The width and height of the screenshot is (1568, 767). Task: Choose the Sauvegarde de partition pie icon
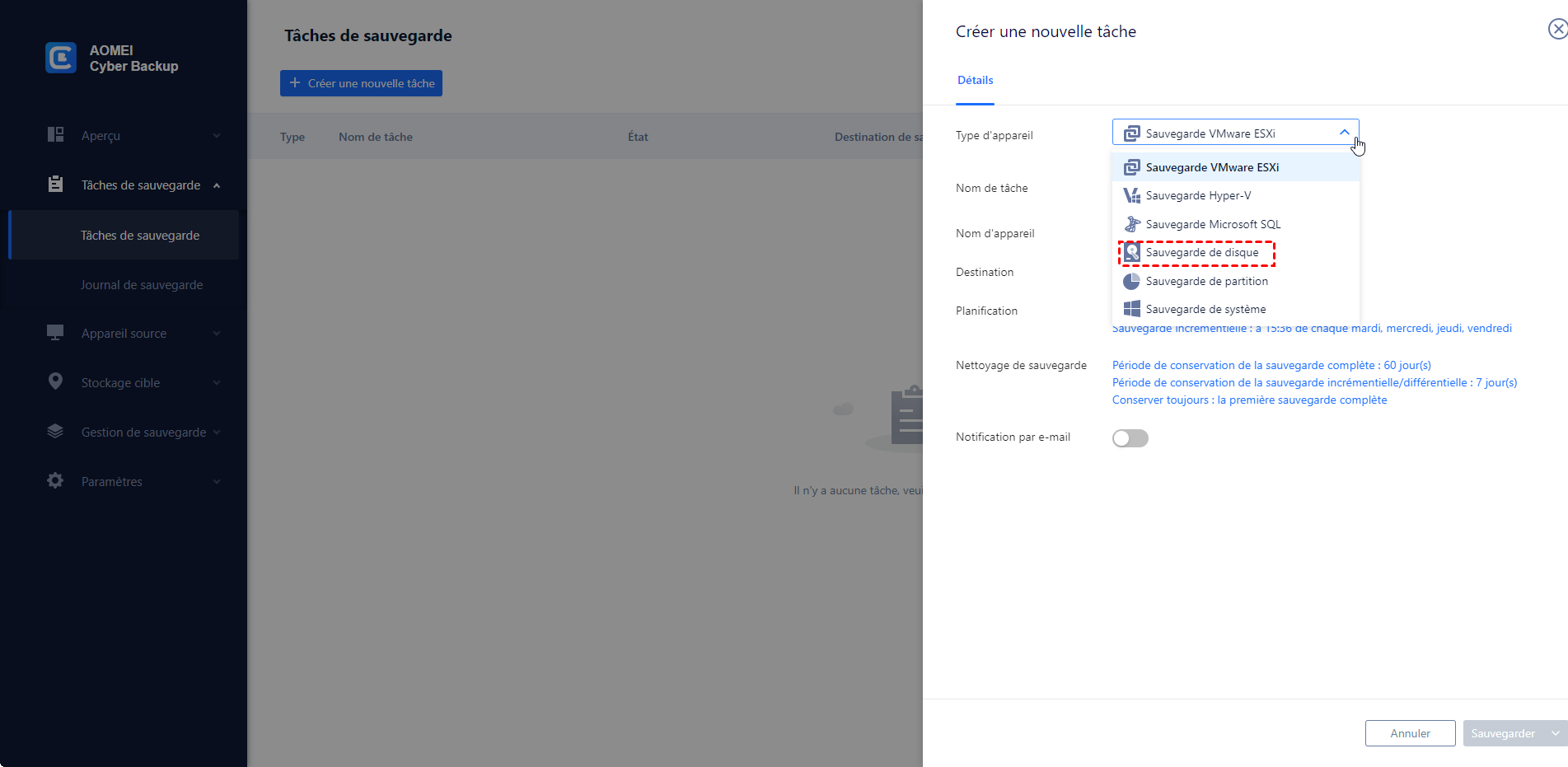[x=1132, y=281]
